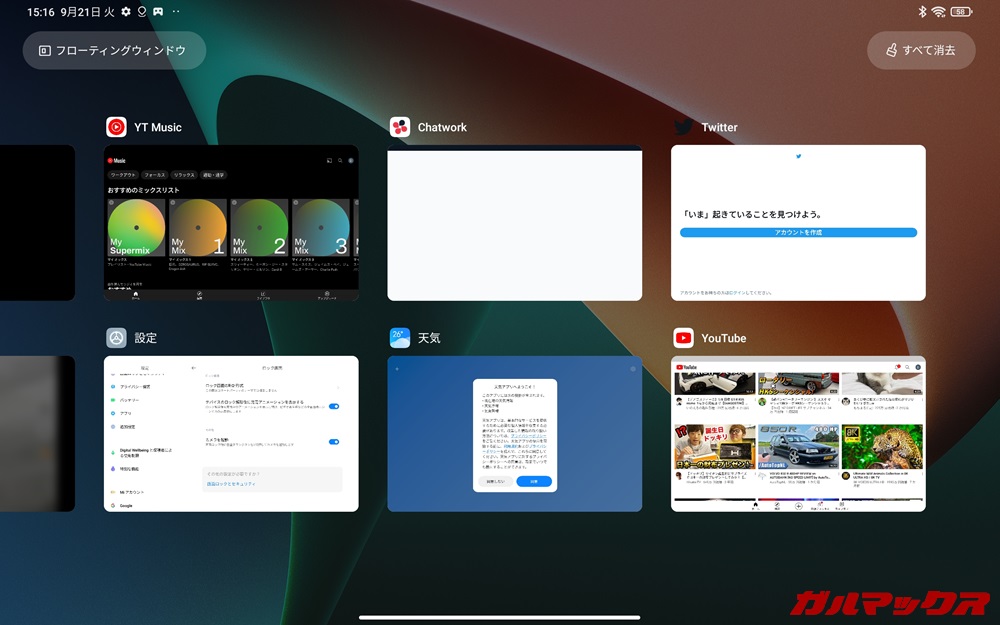Click the blue アカウントを作成 button on Twitter

(x=798, y=232)
